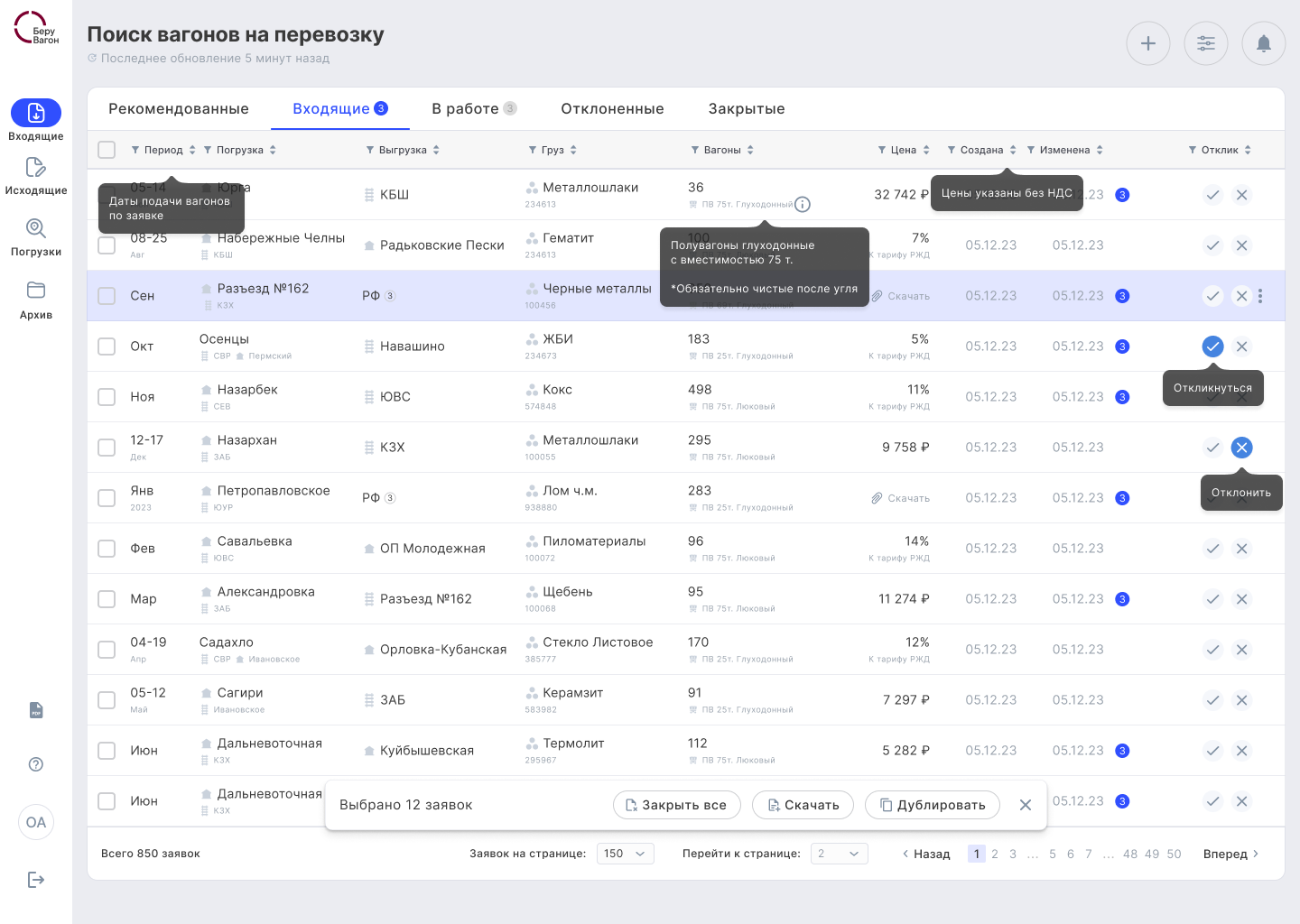Click the logout icon in the sidebar

click(x=36, y=880)
